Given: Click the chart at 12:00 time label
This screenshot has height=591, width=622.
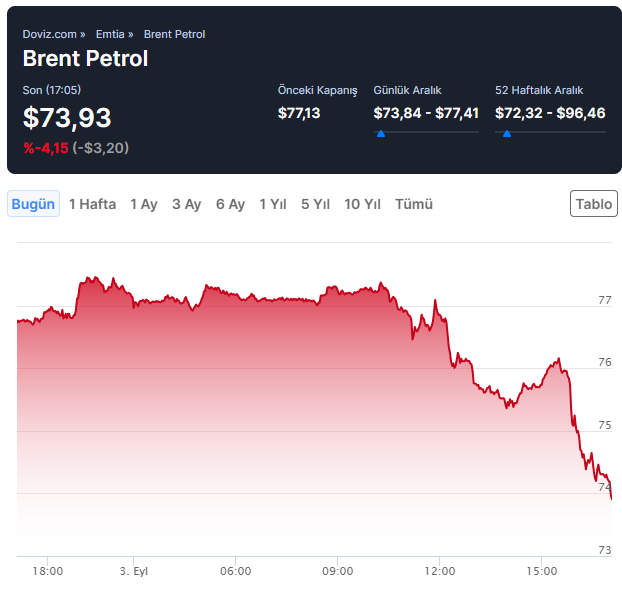Looking at the screenshot, I should (x=439, y=571).
